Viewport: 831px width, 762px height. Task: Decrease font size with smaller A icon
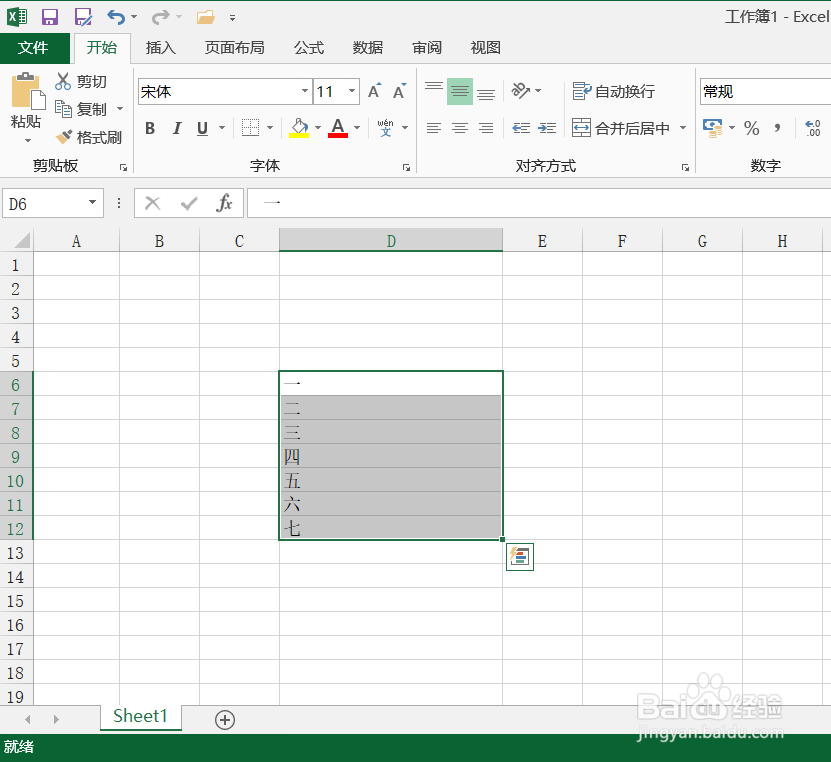399,91
